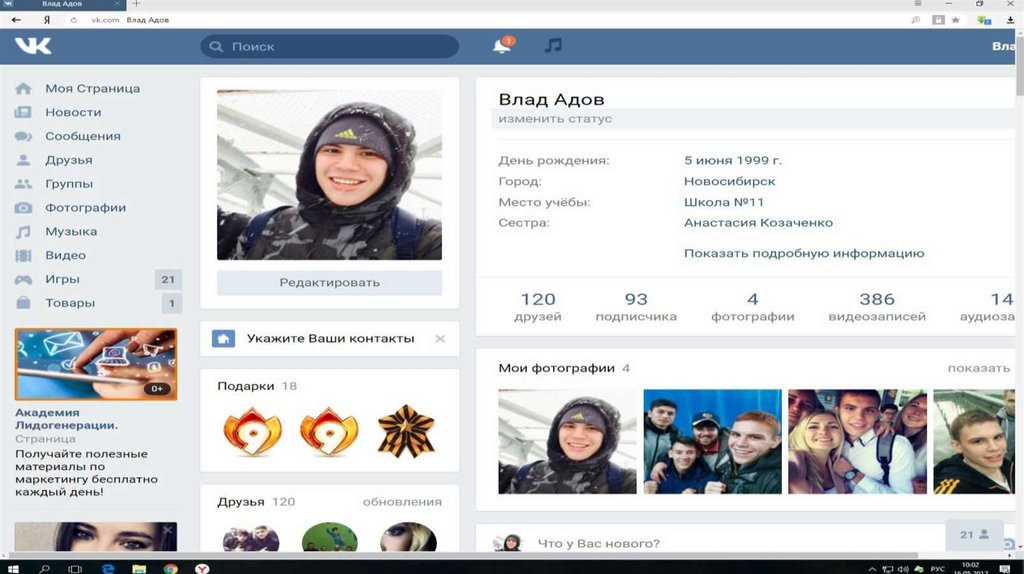Click the VK logo in header
Viewport: 1024px width, 574px height.
point(33,46)
